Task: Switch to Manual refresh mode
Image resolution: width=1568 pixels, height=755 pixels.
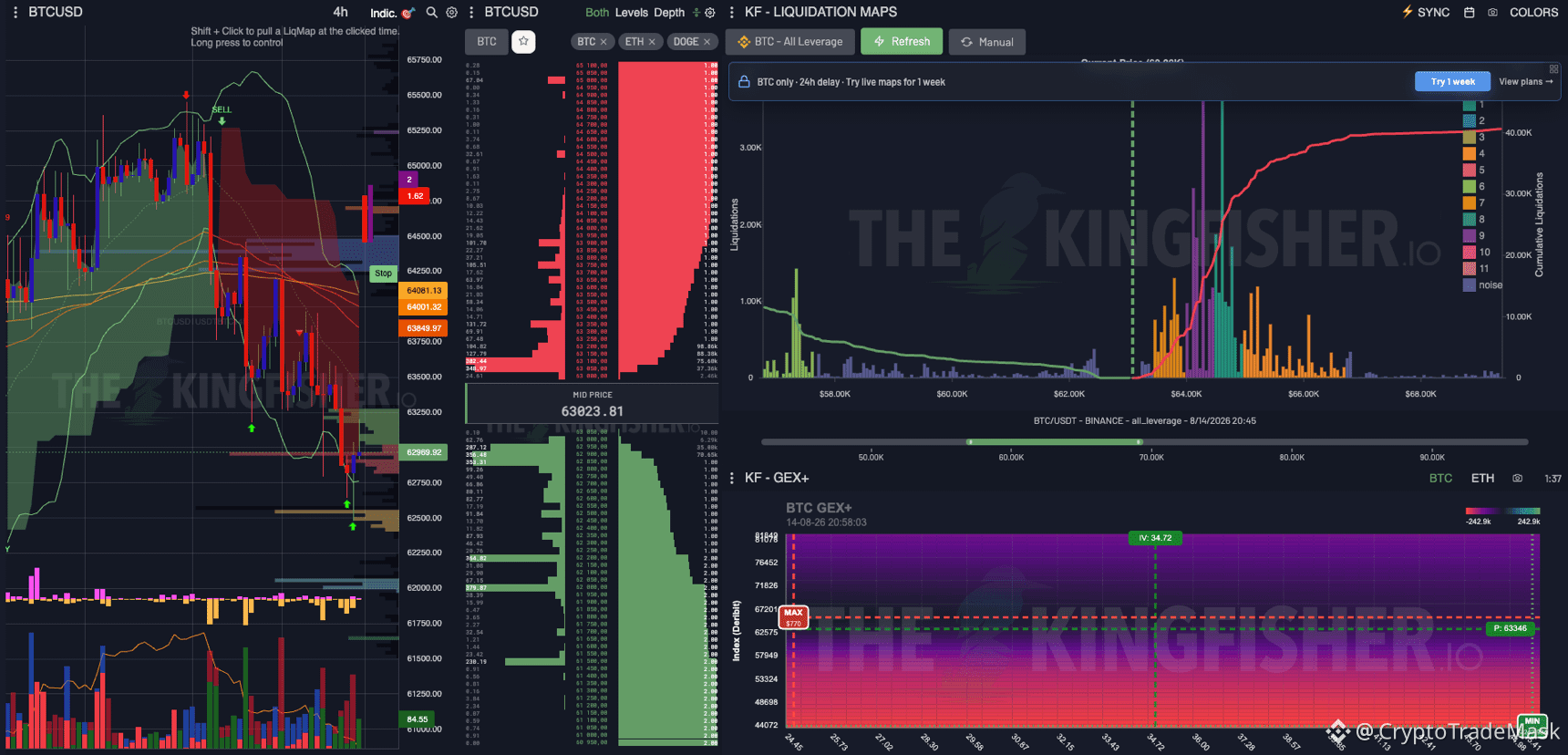Action: click(x=987, y=42)
